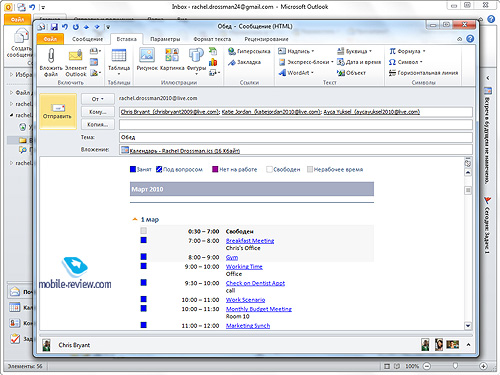Click the Redo icon in message quick toolbar

(76, 27)
